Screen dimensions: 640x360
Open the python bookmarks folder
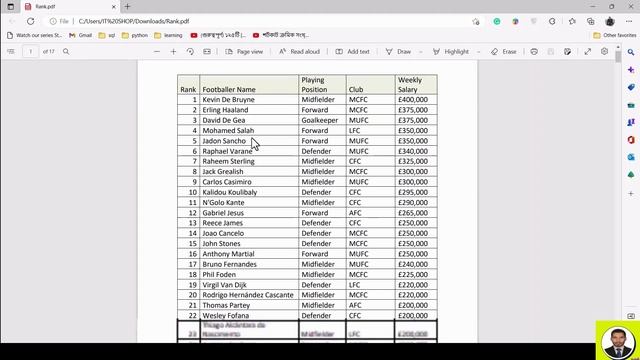click(135, 36)
